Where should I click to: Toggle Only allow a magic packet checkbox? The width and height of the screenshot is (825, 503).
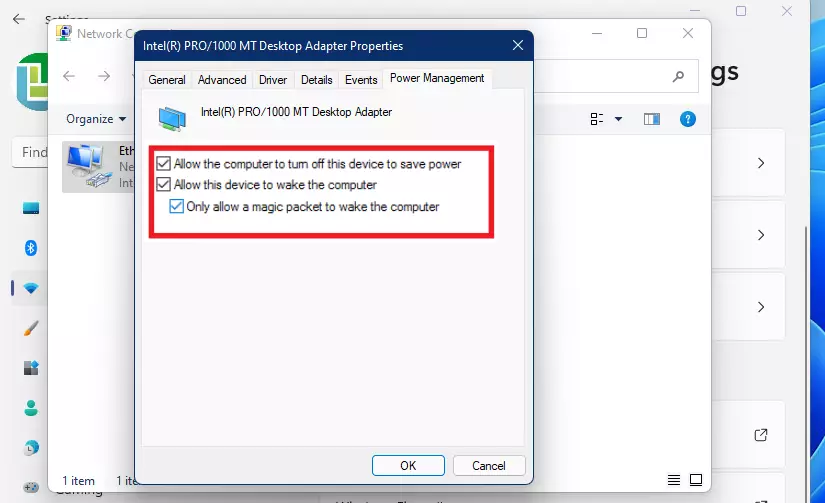click(176, 206)
